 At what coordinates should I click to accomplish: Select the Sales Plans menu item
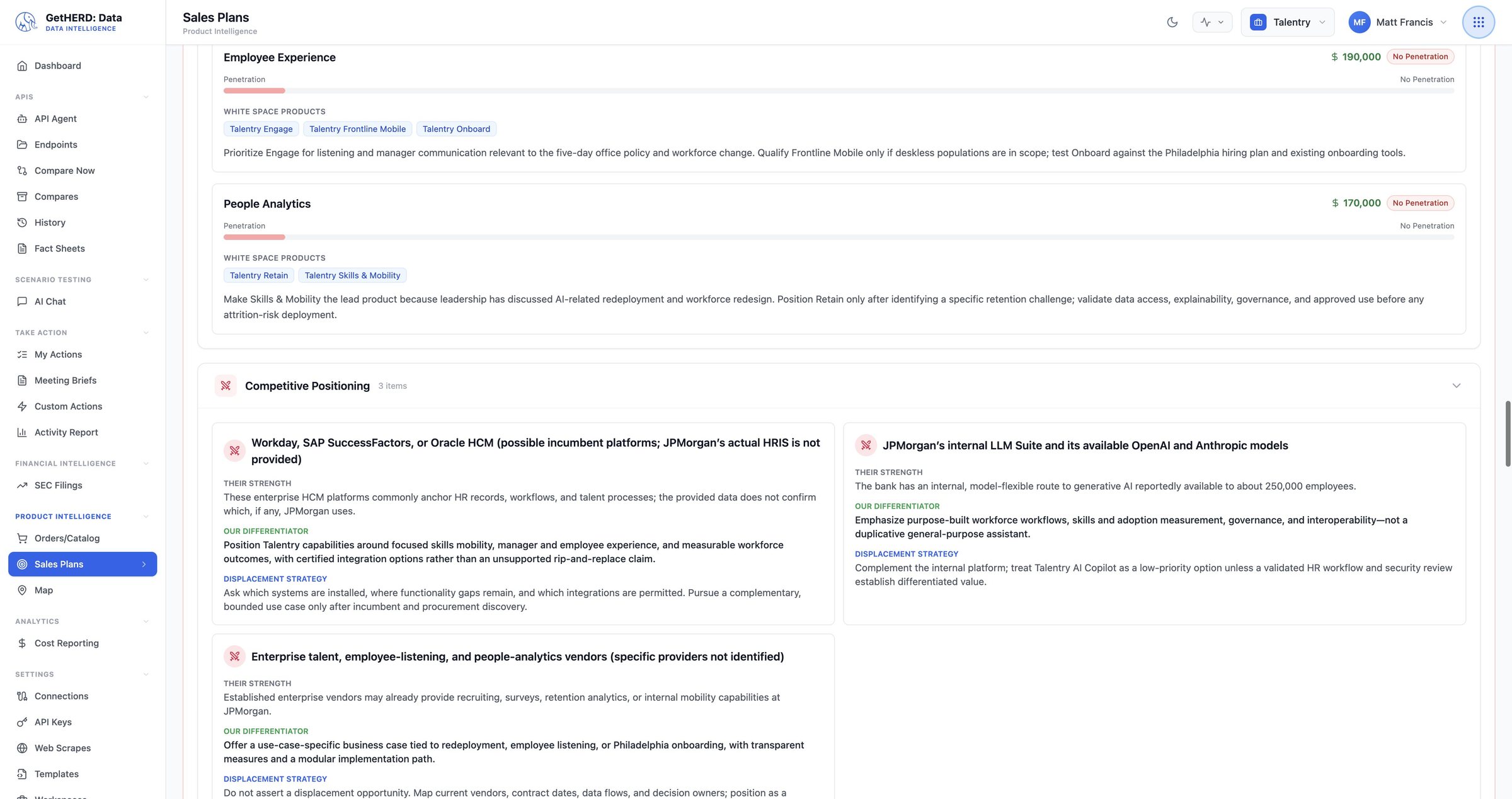tap(83, 564)
